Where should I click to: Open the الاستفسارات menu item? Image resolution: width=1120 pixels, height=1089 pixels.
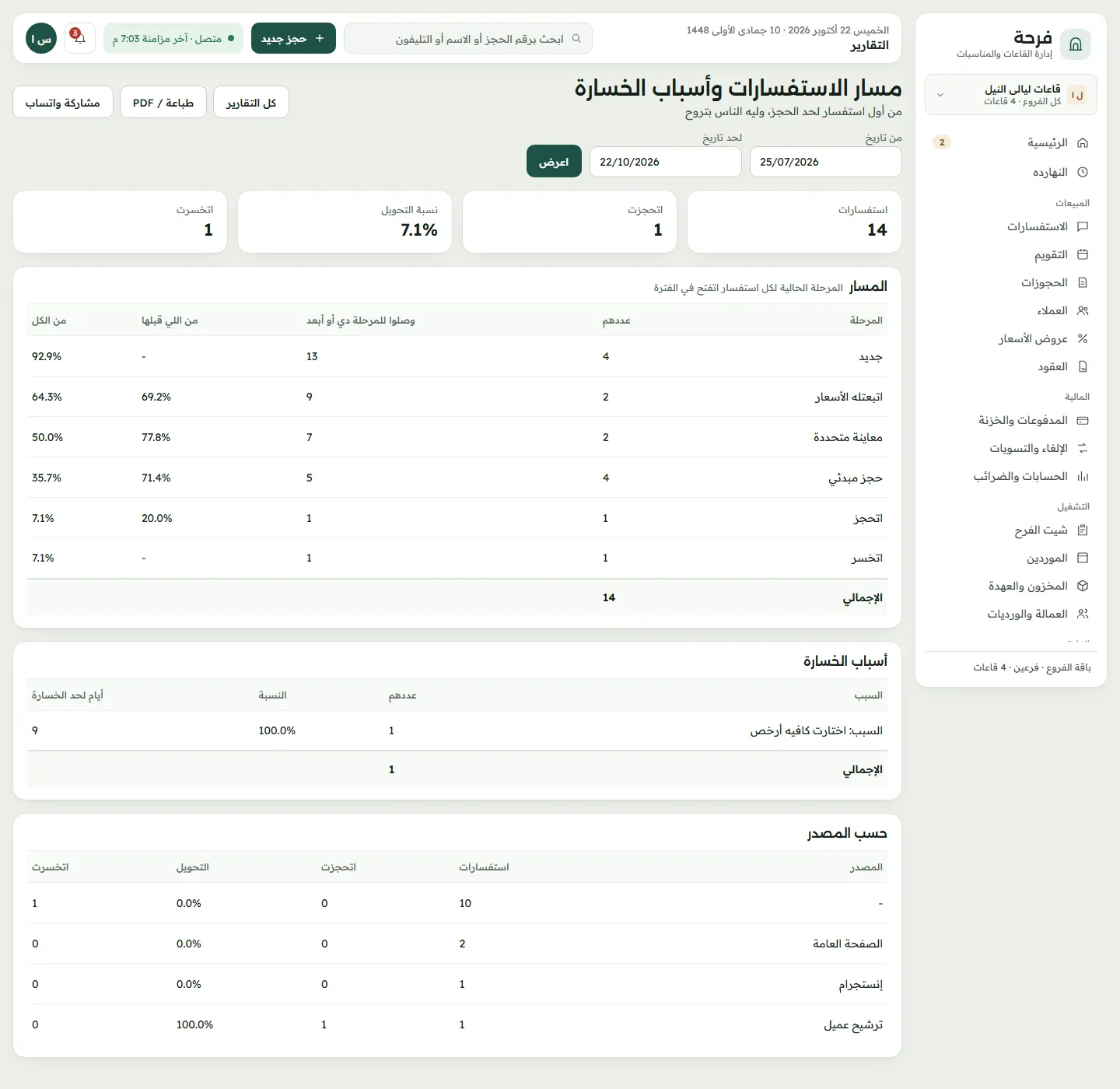1011,226
